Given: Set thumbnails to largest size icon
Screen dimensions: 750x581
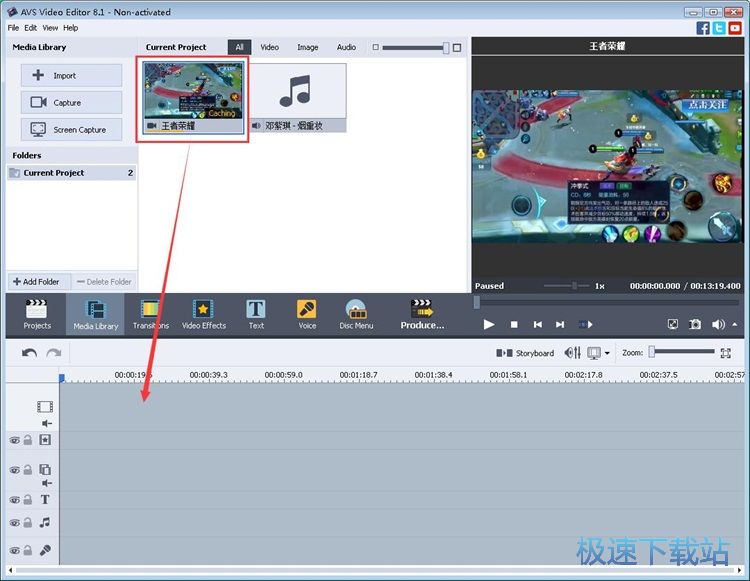Looking at the screenshot, I should 457,47.
